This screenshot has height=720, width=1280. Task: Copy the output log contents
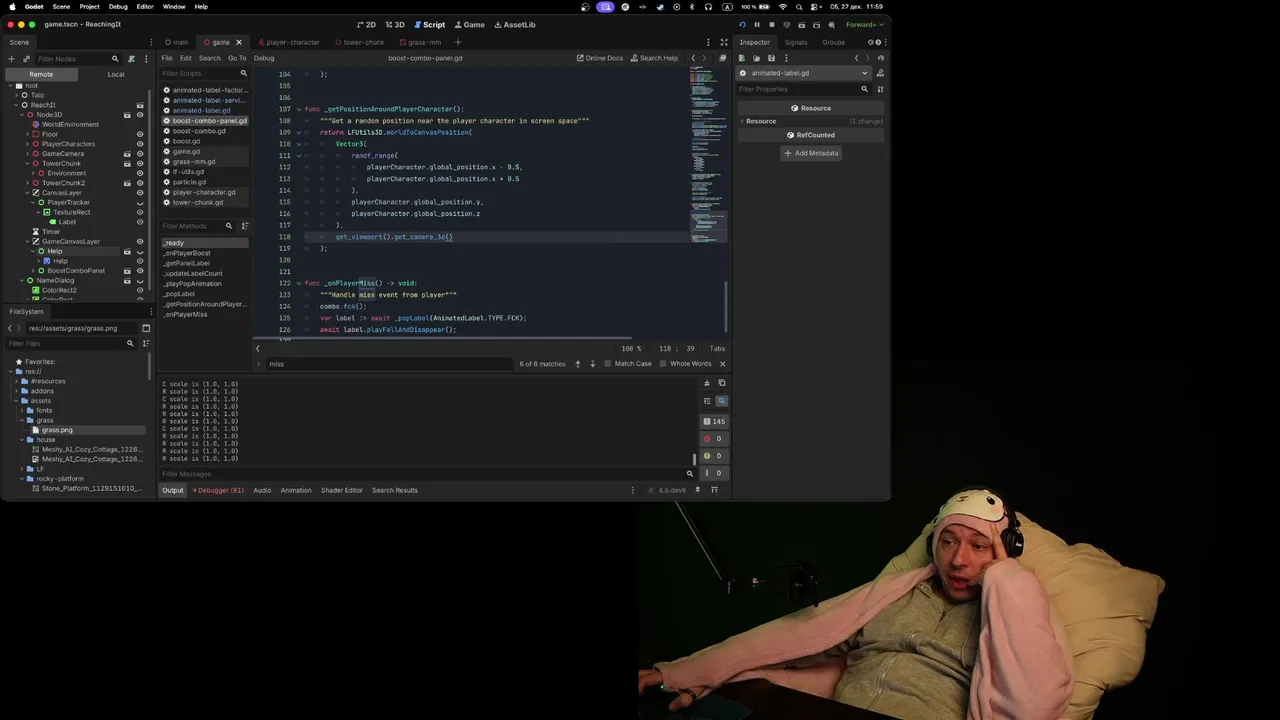[x=722, y=383]
